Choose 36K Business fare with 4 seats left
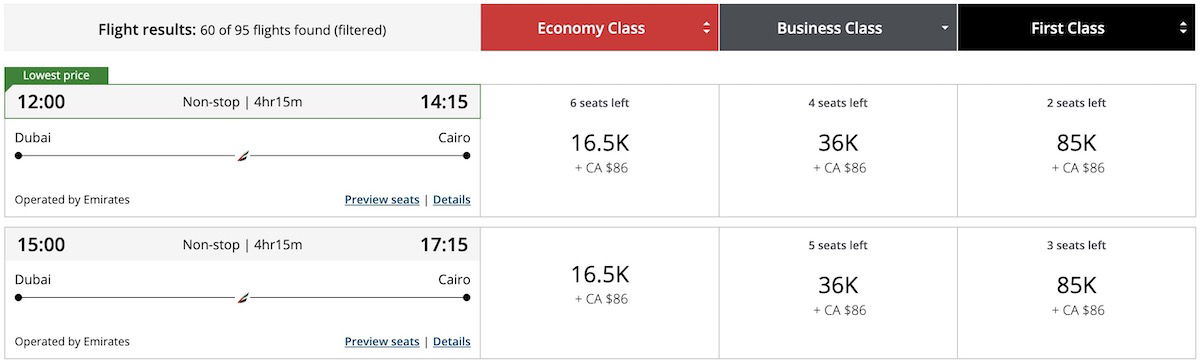 838,151
